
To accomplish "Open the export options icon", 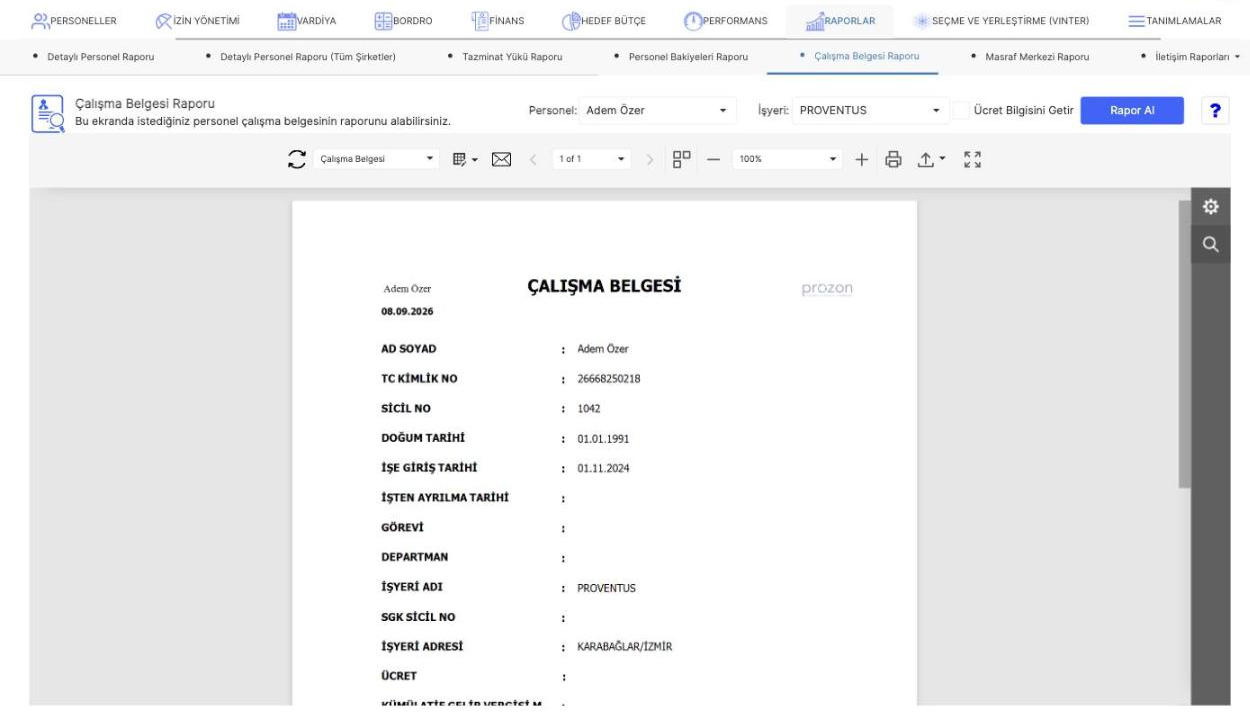I will 931,159.
